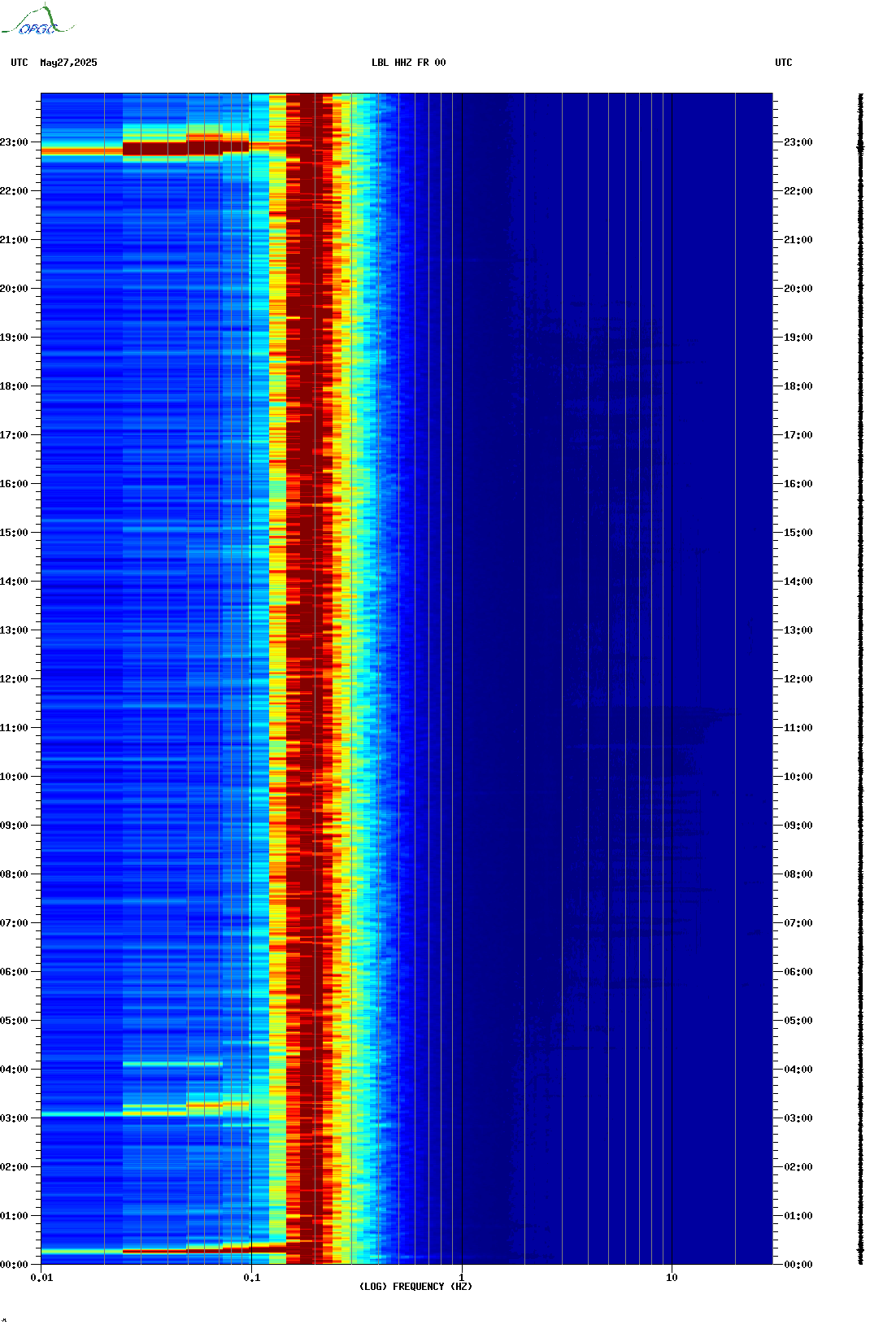The width and height of the screenshot is (896, 1329).
Task: Click the right-axis 22:00 time label
Action: coord(798,191)
